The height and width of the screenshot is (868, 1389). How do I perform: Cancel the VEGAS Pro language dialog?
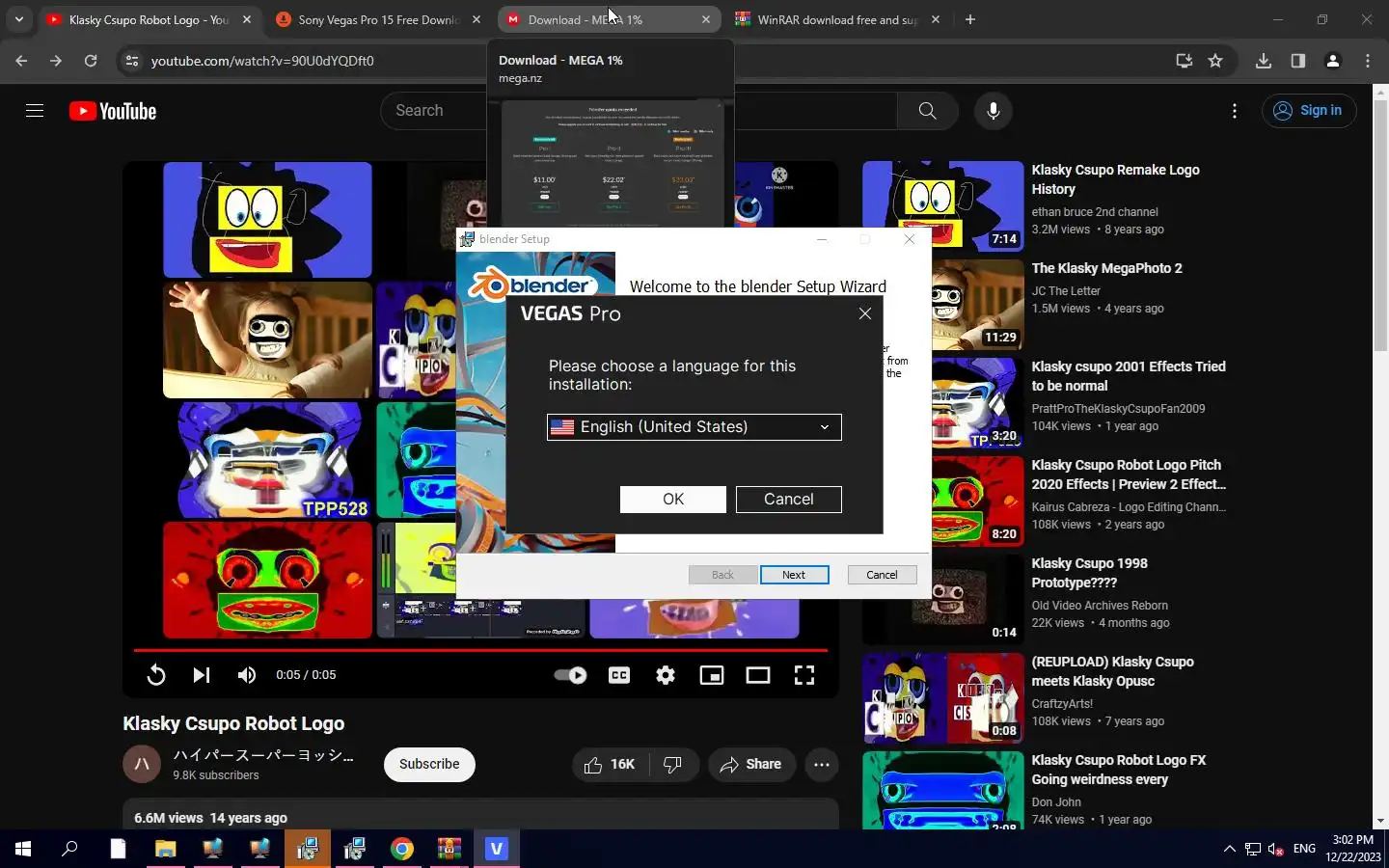coord(789,500)
